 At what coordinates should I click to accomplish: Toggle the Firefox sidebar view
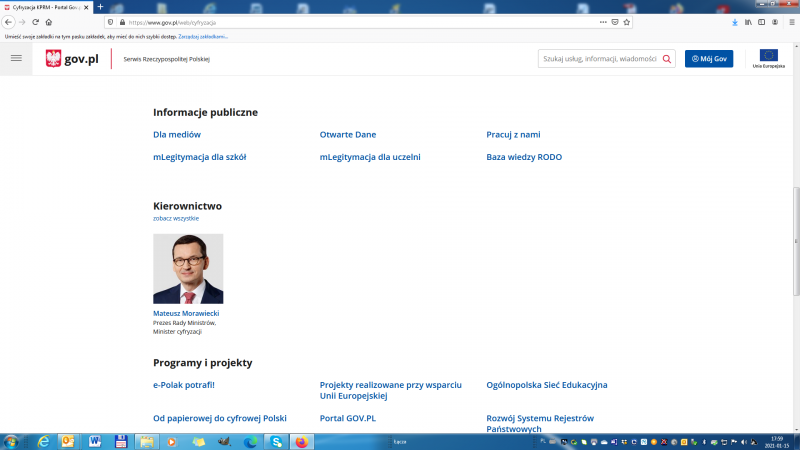point(762,21)
